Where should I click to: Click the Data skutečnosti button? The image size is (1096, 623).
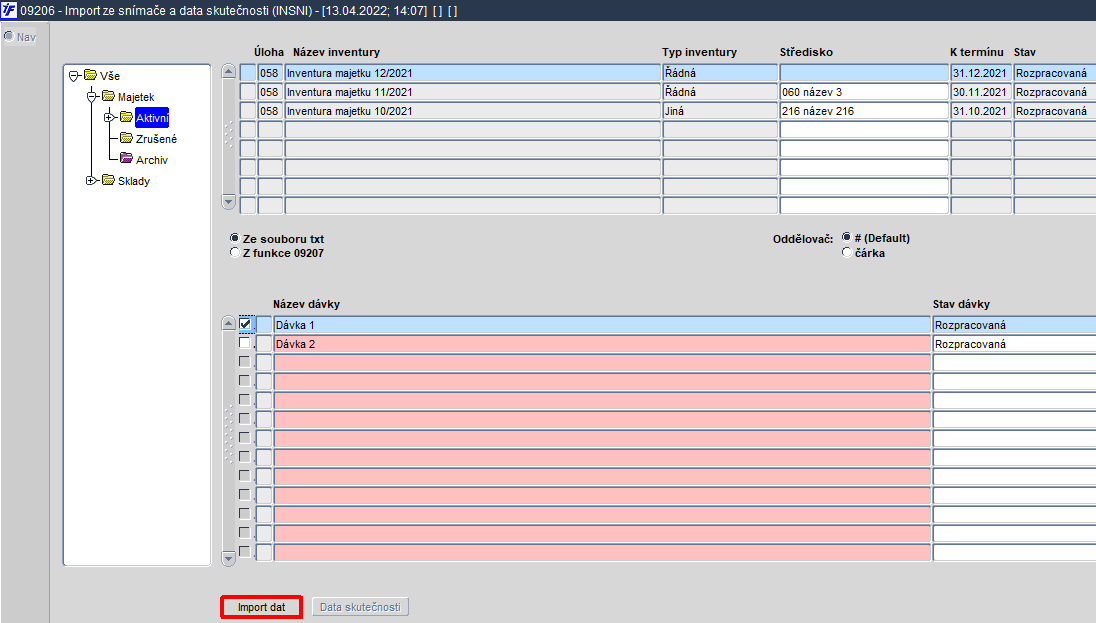point(360,607)
